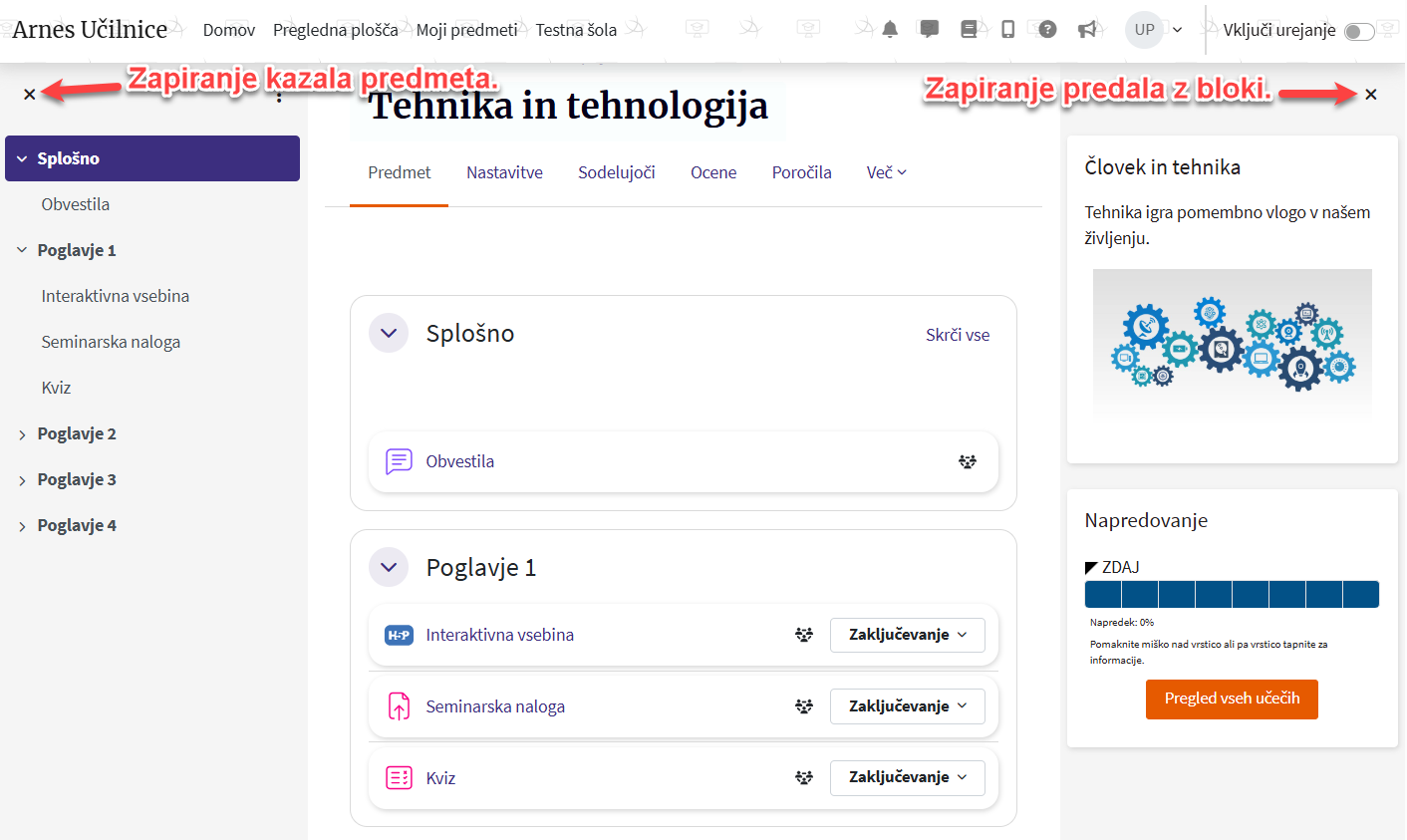This screenshot has height=840, width=1407.
Task: Open Interaktivna vsebina activity link
Action: tap(499, 635)
